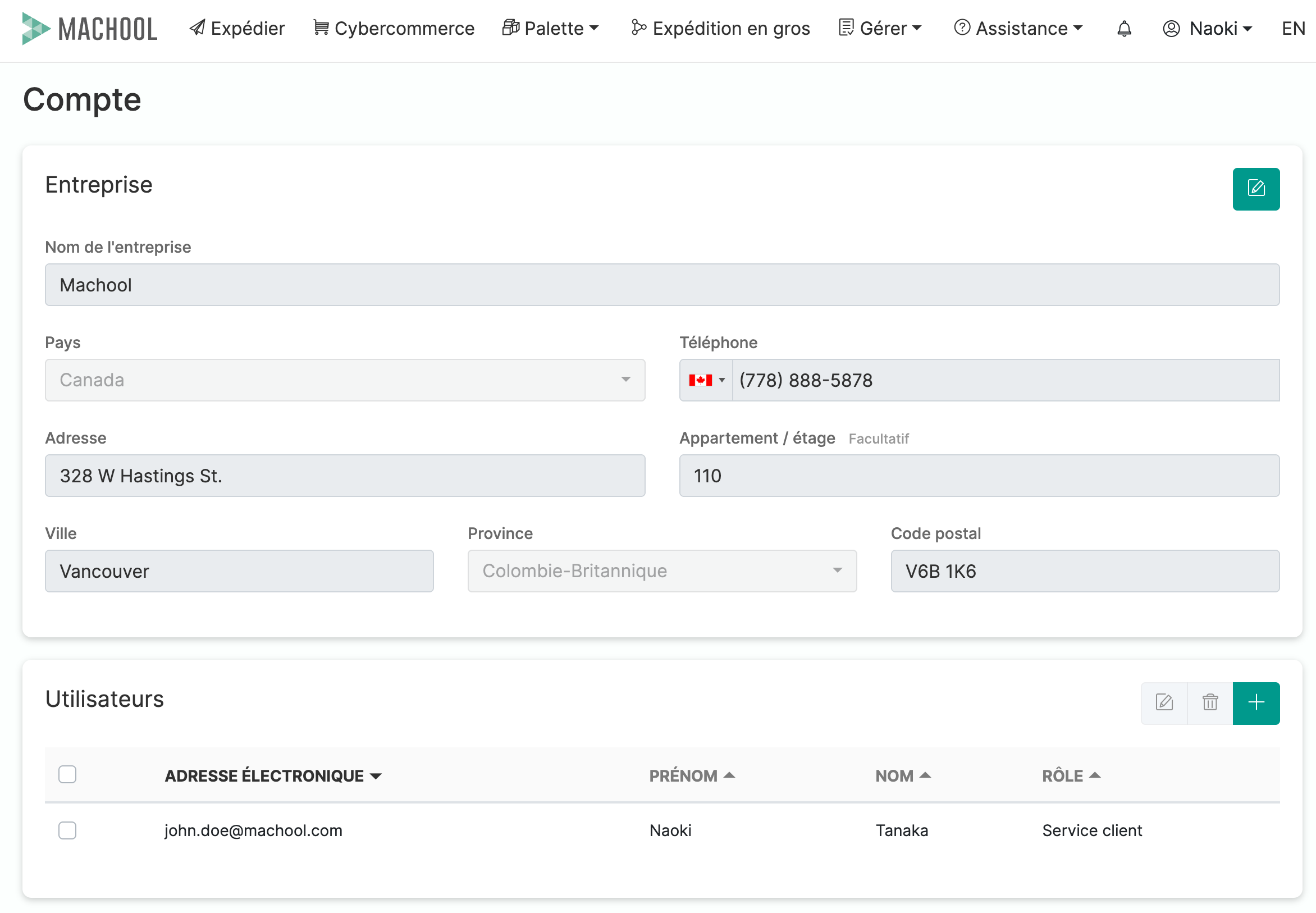Image resolution: width=1316 pixels, height=913 pixels.
Task: Click the Code postal field
Action: (x=1085, y=571)
